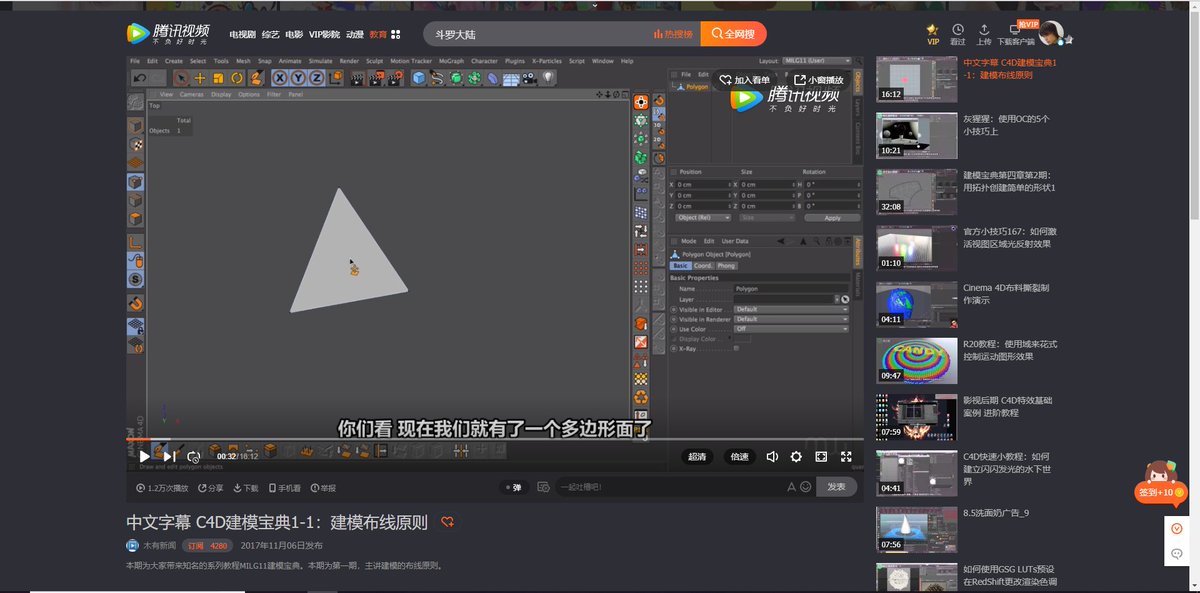Click the 1.2万次播放 play count
1200x593 pixels.
162,488
